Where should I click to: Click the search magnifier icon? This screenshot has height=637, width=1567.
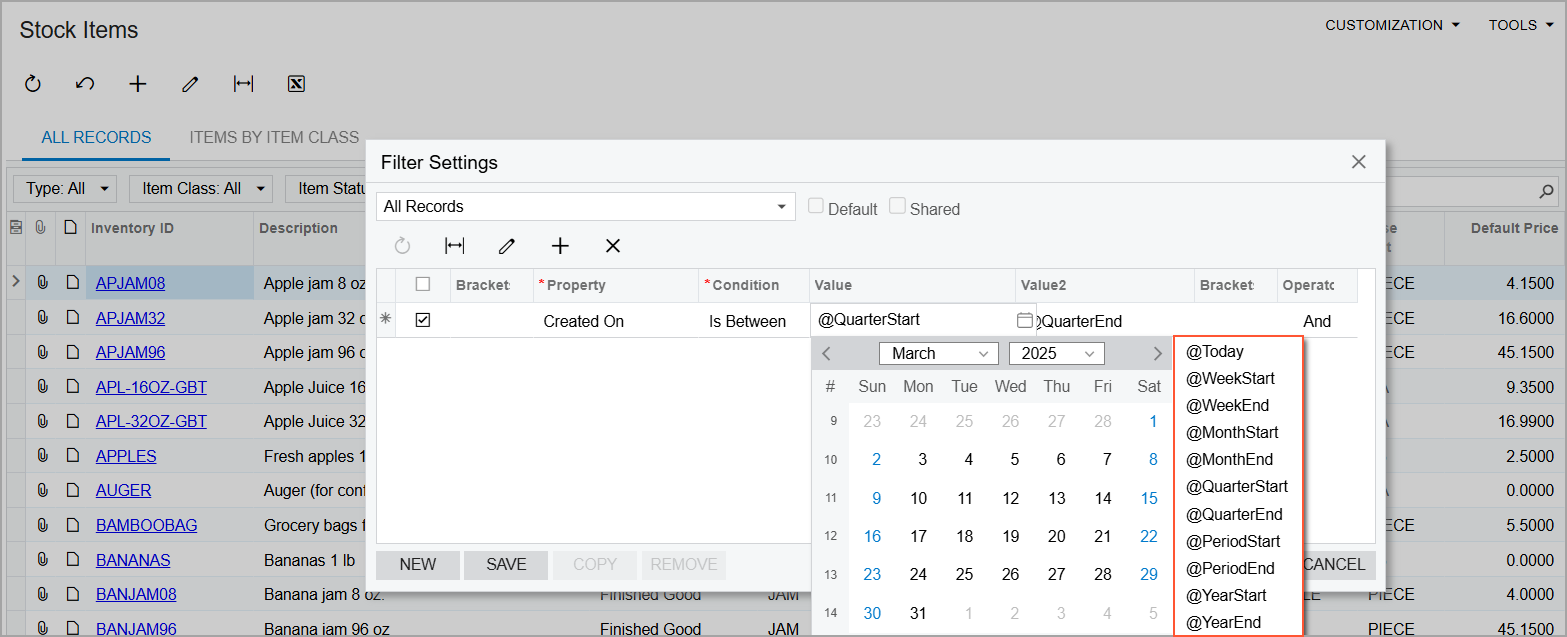pos(1546,190)
